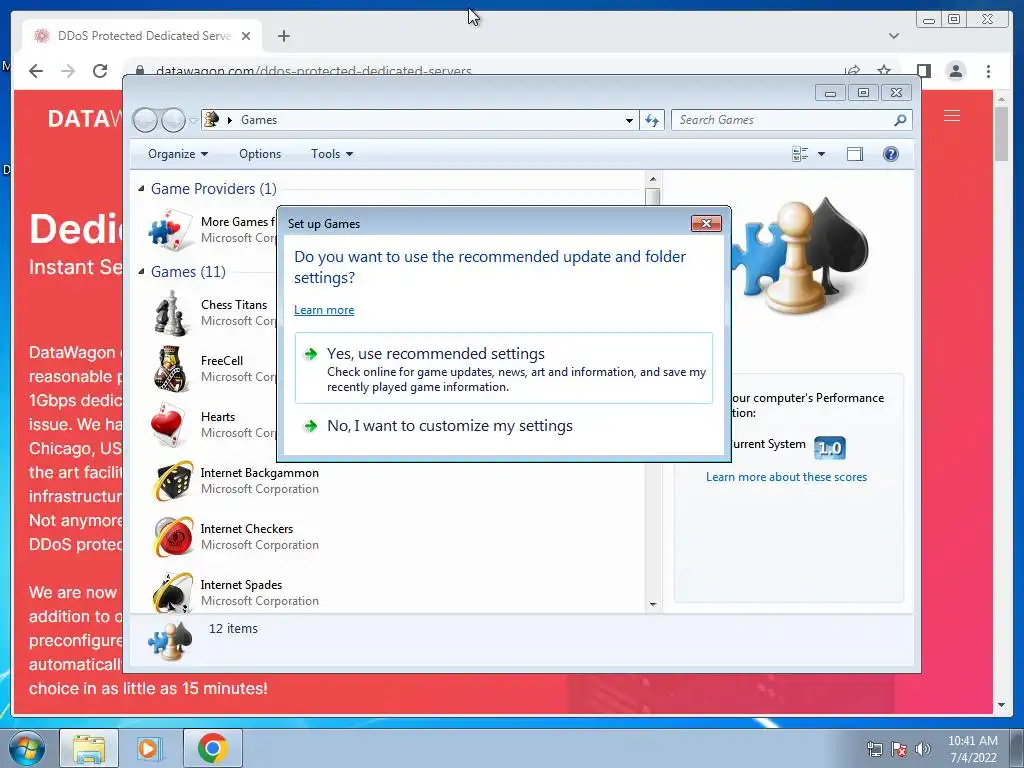This screenshot has width=1024, height=768.
Task: Click the Games breadcrumb in address bar
Action: coord(259,120)
